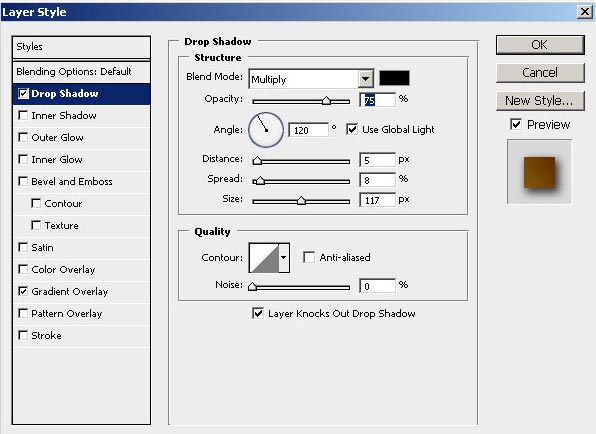The width and height of the screenshot is (596, 434).
Task: Click the style preview thumbnail
Action: (539, 172)
